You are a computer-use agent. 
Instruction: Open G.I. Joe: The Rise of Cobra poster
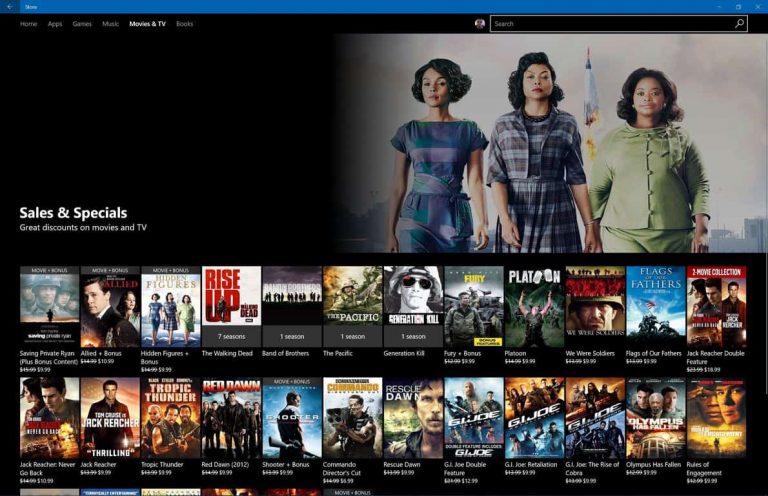pyautogui.click(x=595, y=418)
